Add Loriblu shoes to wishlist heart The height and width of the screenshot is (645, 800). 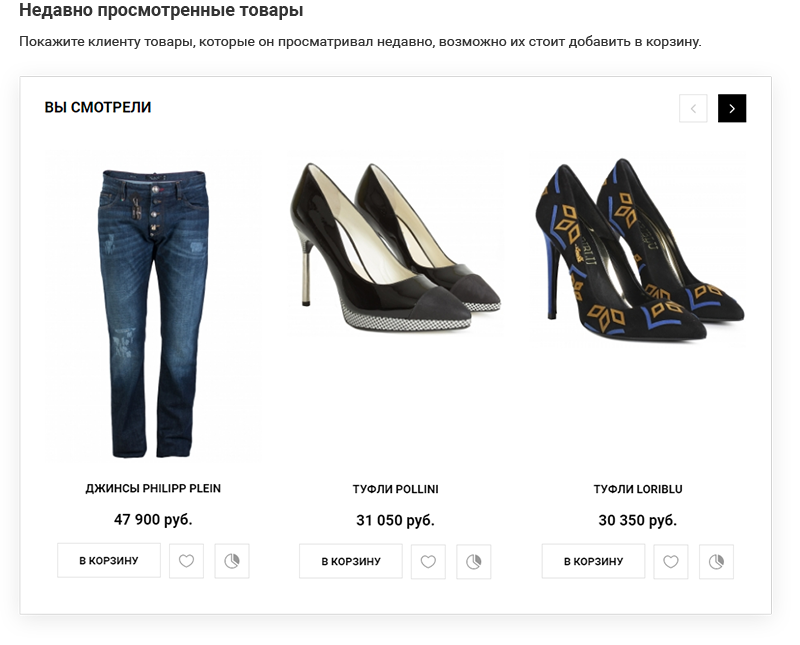(x=670, y=562)
